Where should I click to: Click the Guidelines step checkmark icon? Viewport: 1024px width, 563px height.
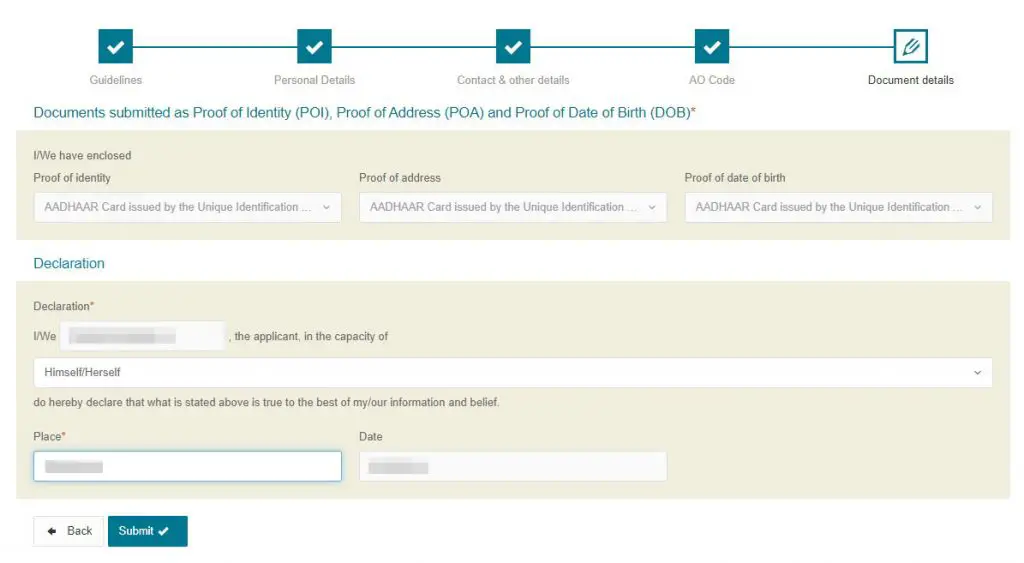pyautogui.click(x=116, y=46)
